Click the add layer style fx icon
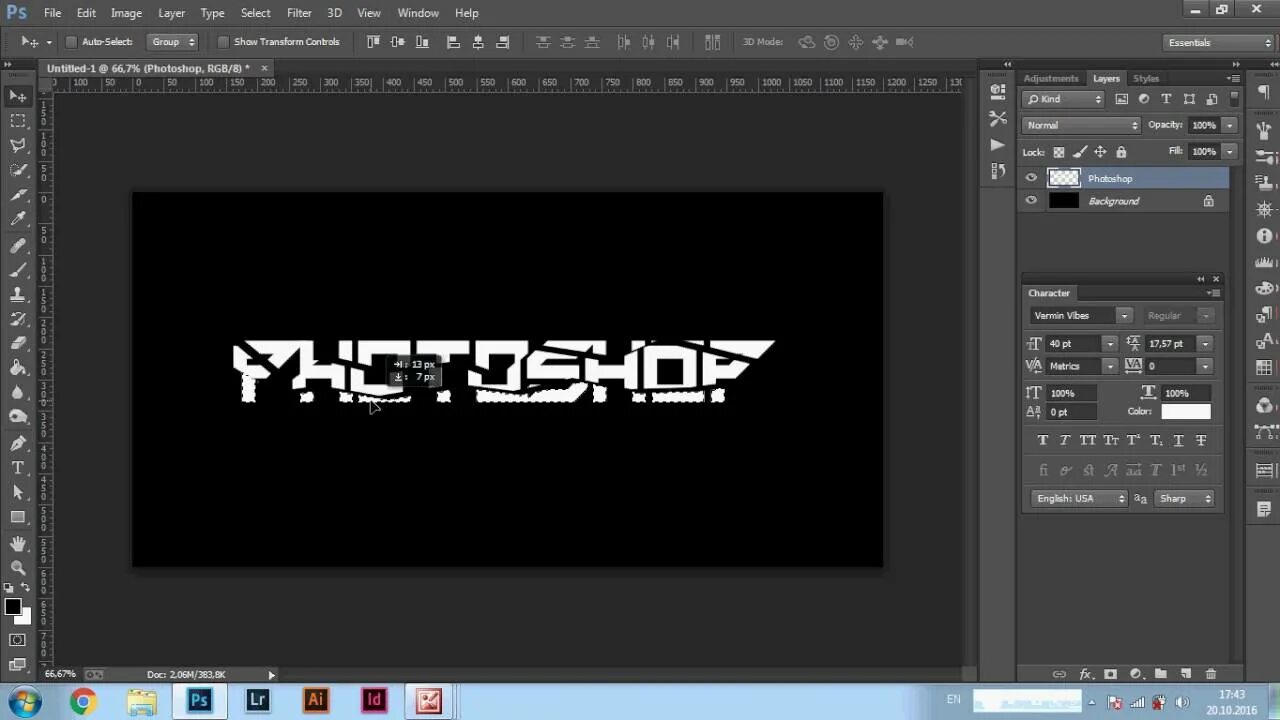The image size is (1280, 720). [x=1084, y=675]
